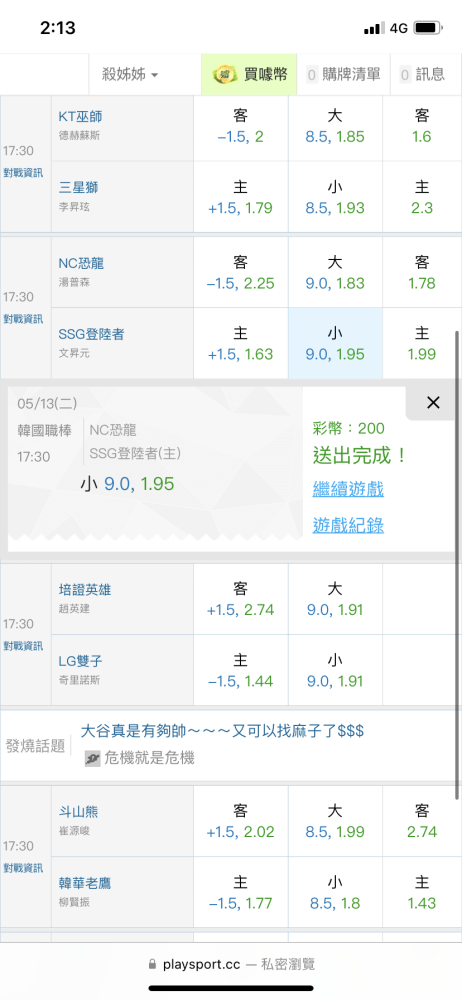The image size is (462, 1000).
Task: Select 三星獅 主 2.3 moneyline
Action: click(422, 196)
